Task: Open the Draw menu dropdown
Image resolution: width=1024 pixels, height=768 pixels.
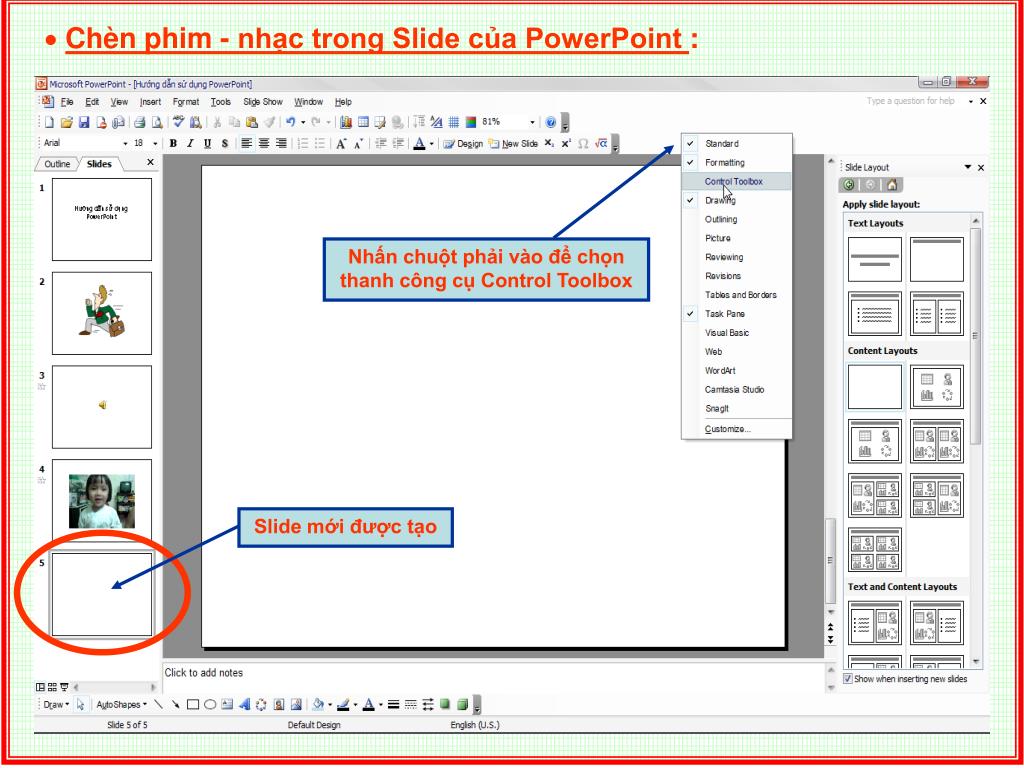Action: pos(56,705)
